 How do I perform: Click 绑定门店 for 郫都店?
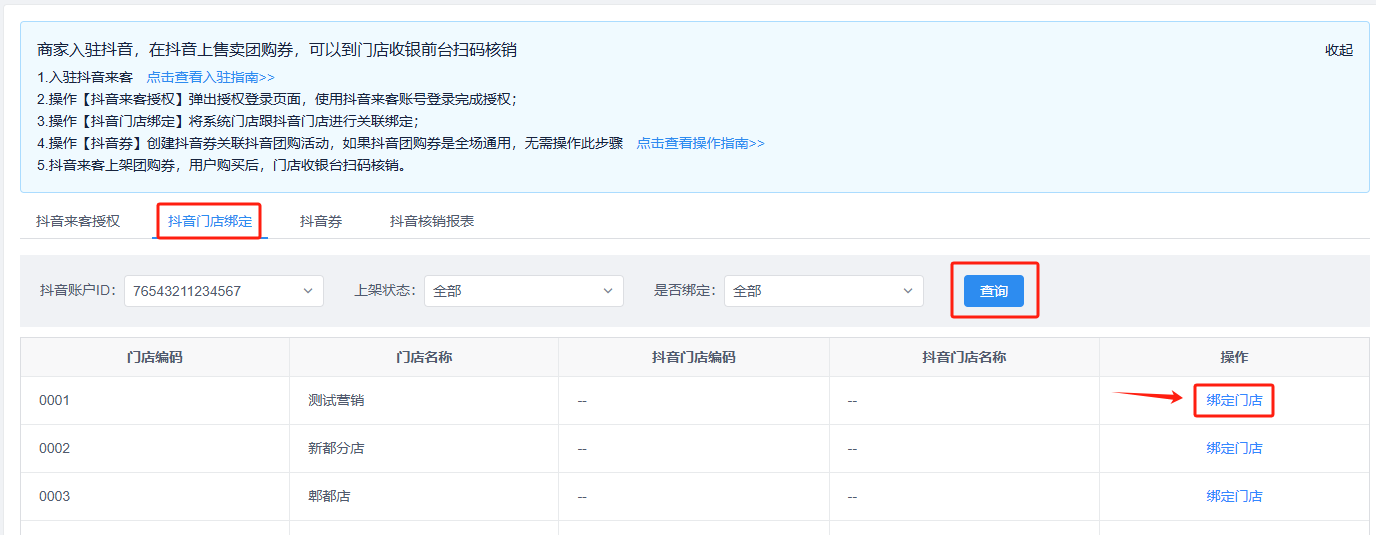tap(1234, 496)
